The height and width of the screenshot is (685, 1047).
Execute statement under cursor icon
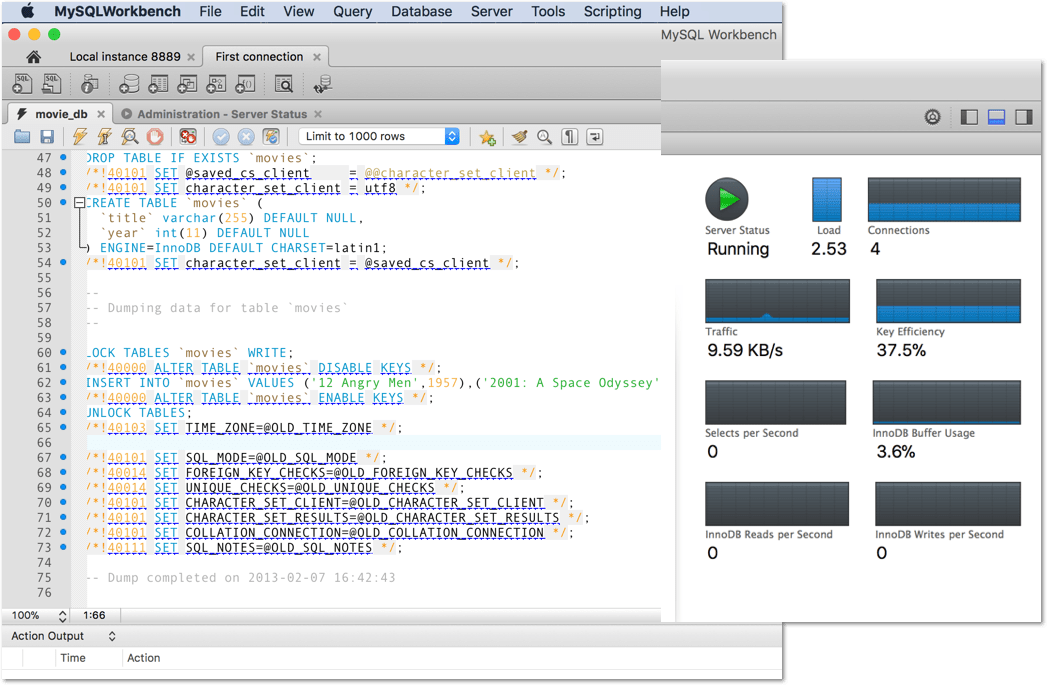point(104,136)
